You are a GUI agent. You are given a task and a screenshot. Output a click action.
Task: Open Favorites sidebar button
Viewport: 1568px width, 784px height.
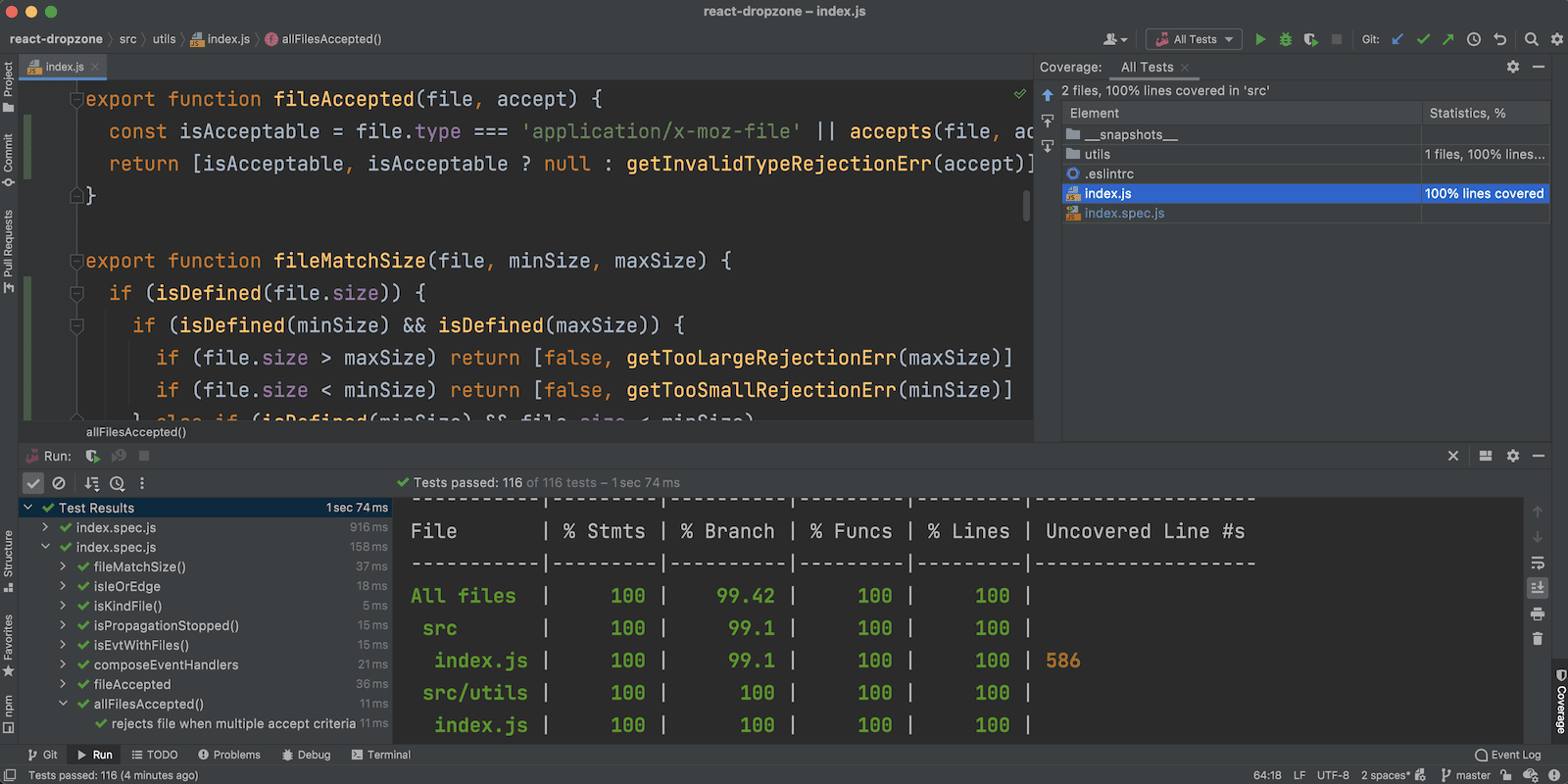click(x=8, y=645)
